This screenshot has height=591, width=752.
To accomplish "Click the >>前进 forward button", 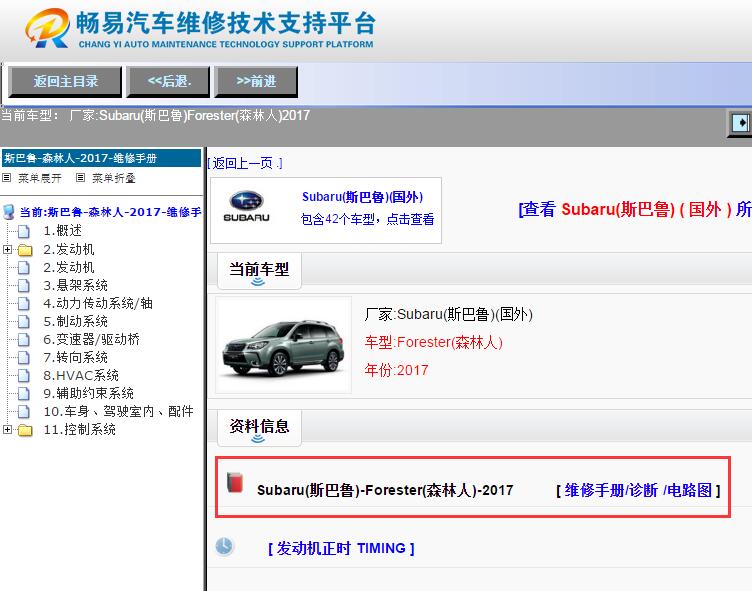I will 257,82.
